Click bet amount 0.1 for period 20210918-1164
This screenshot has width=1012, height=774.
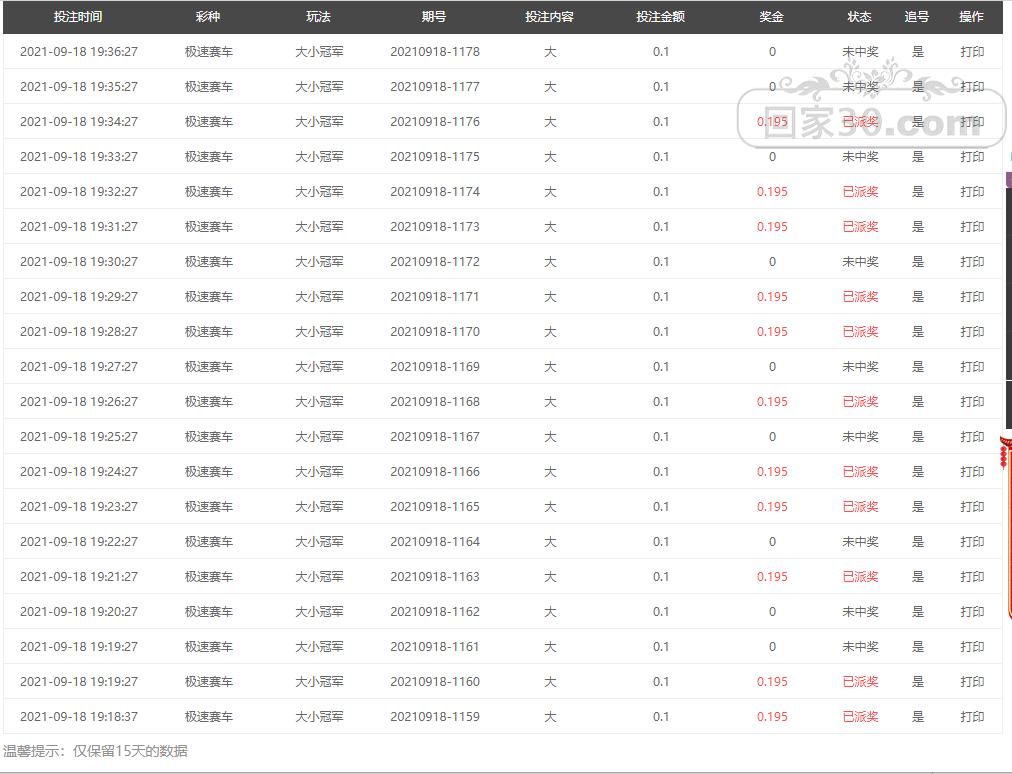coord(661,542)
